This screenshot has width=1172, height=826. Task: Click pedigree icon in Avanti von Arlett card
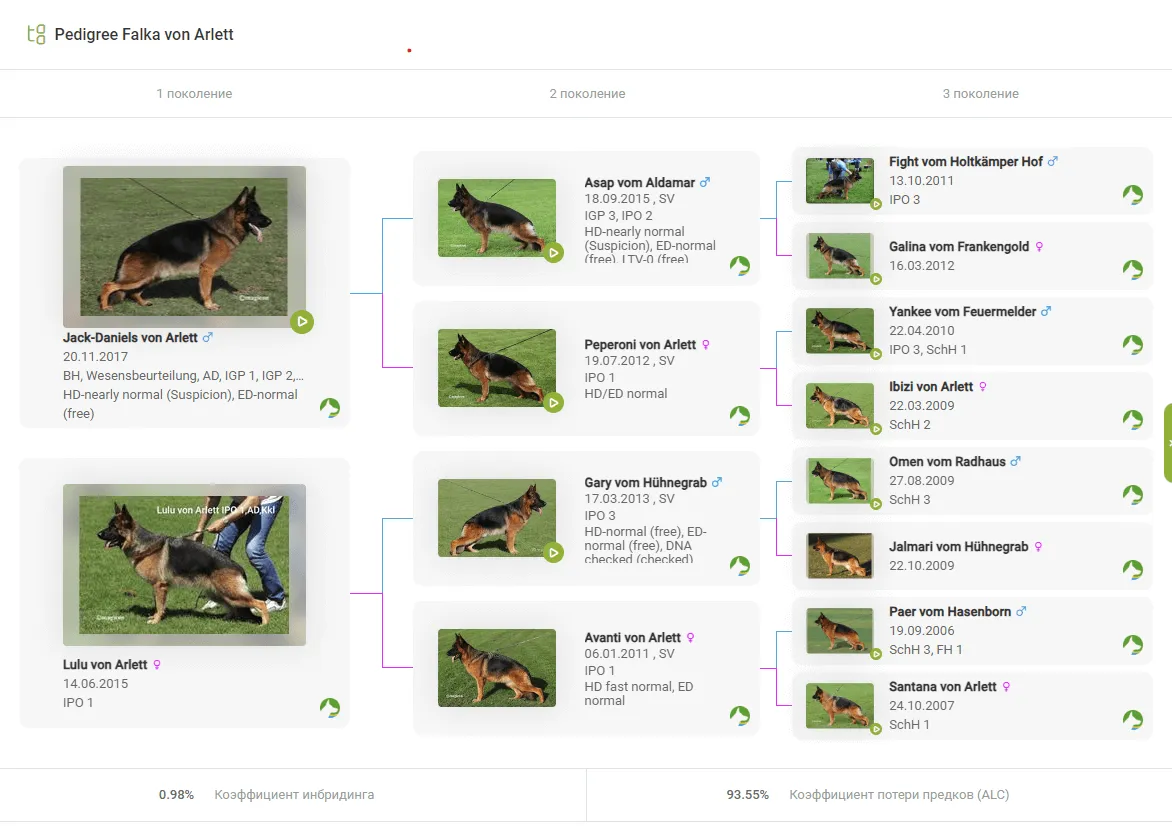739,715
